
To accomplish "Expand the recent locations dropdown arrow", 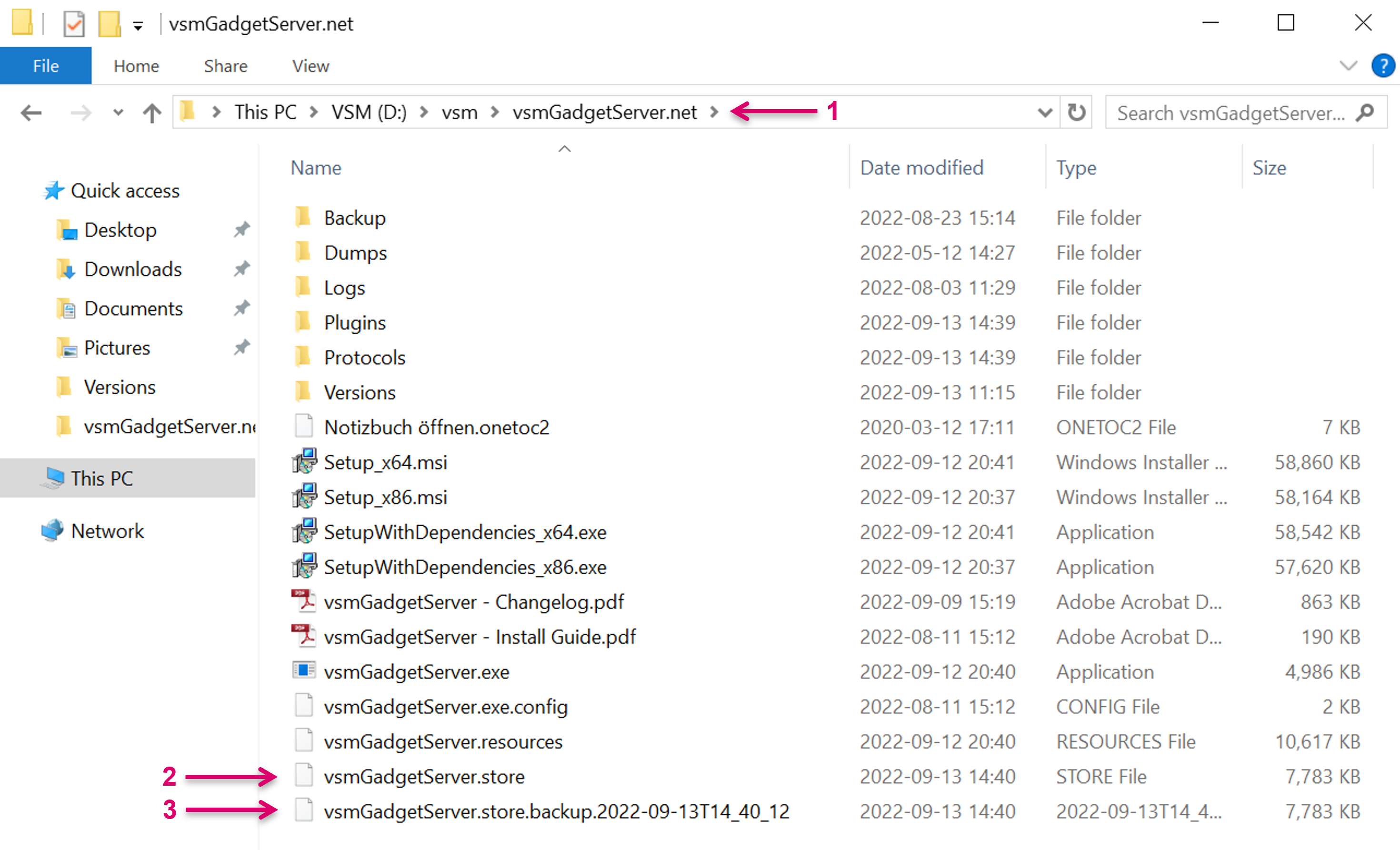I will tap(118, 112).
